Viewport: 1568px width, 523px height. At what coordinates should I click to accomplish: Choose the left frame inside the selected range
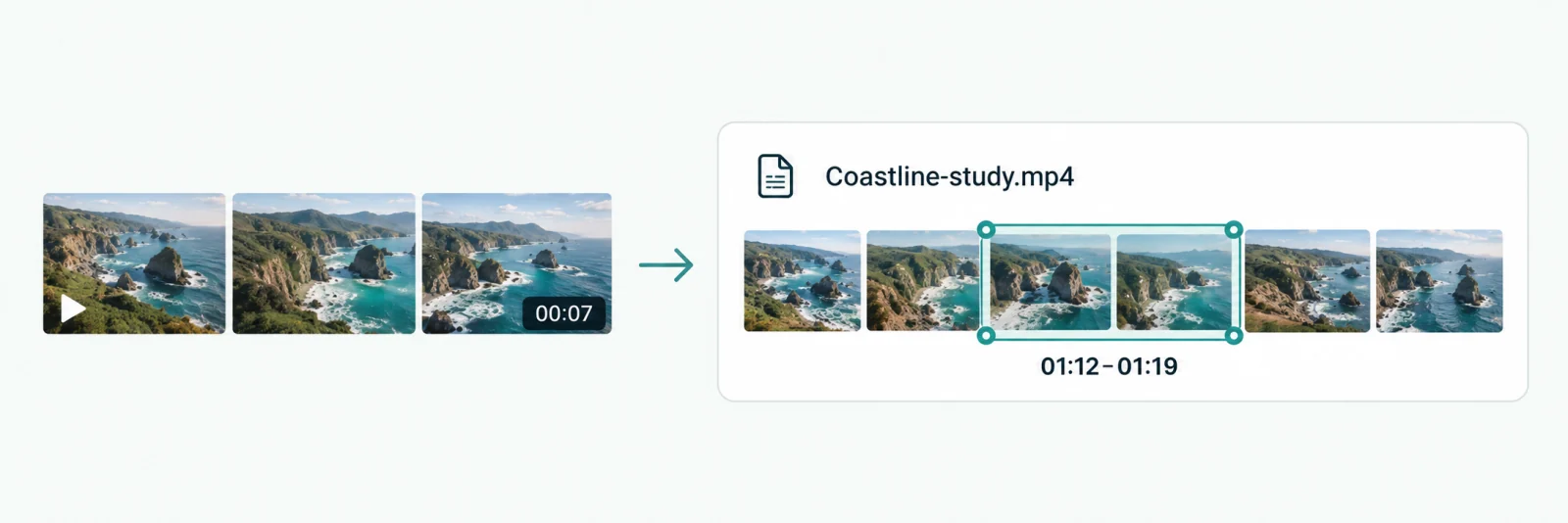click(x=1051, y=282)
